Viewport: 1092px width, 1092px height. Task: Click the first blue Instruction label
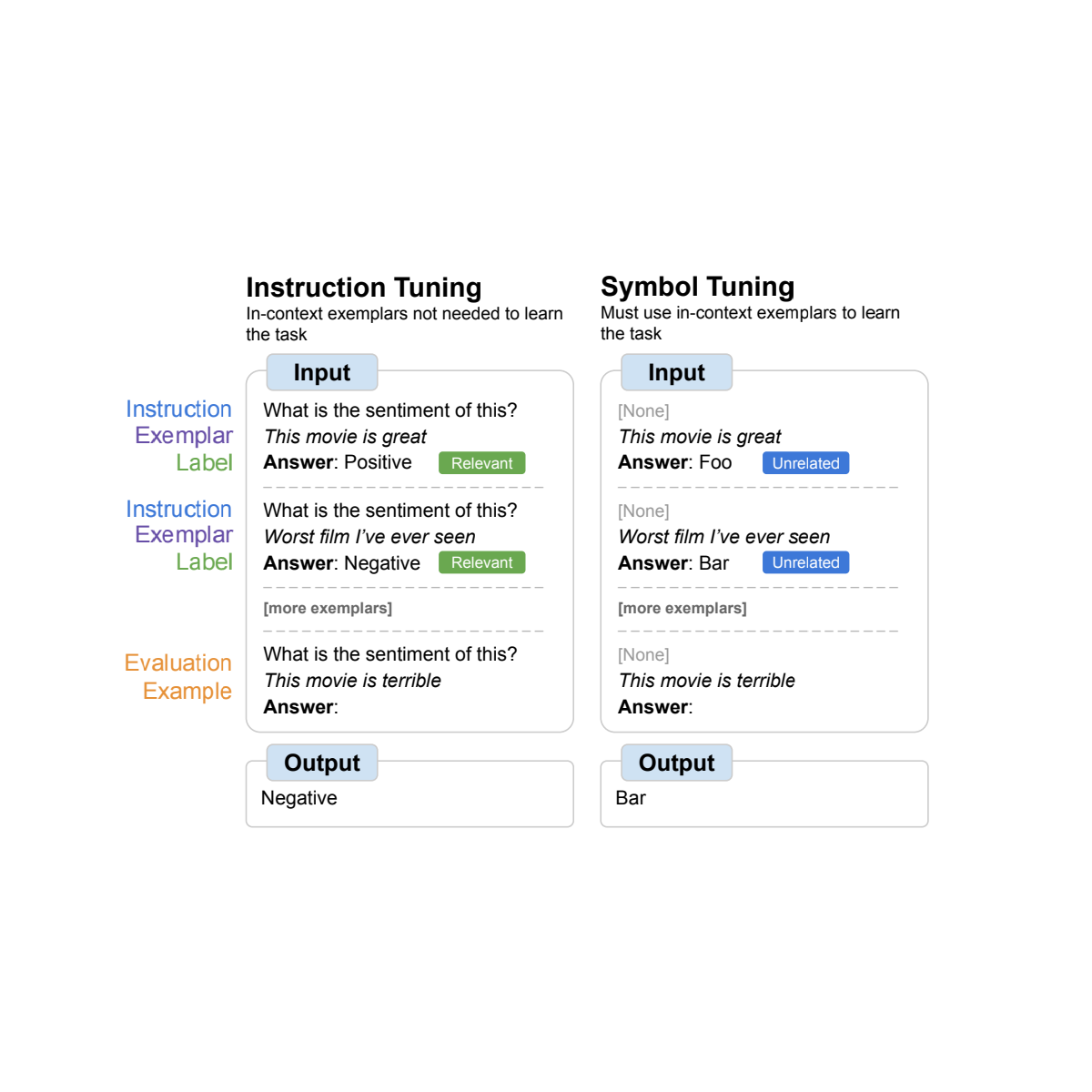(x=178, y=409)
